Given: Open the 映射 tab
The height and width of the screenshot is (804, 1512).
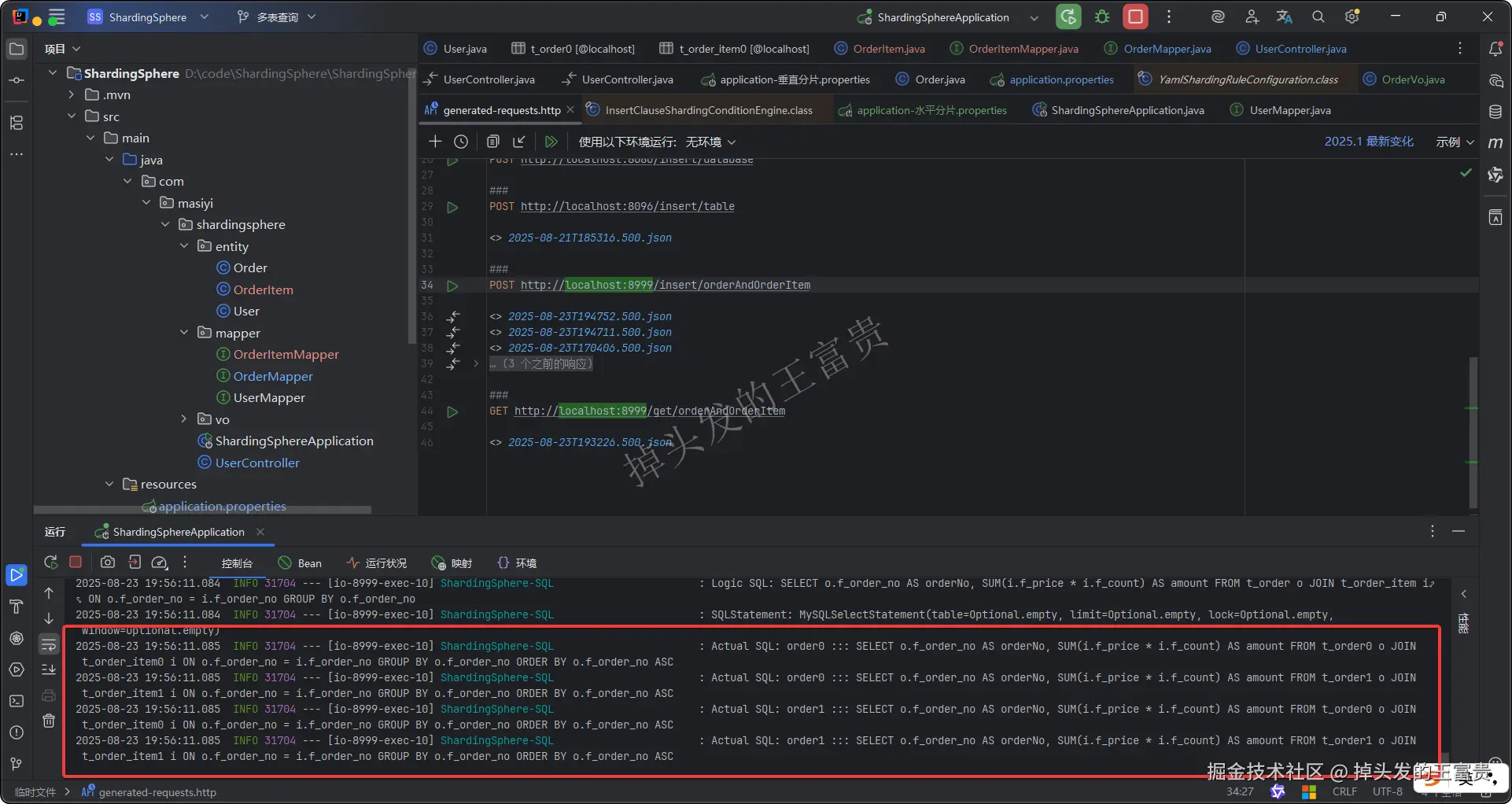Looking at the screenshot, I should pos(452,563).
